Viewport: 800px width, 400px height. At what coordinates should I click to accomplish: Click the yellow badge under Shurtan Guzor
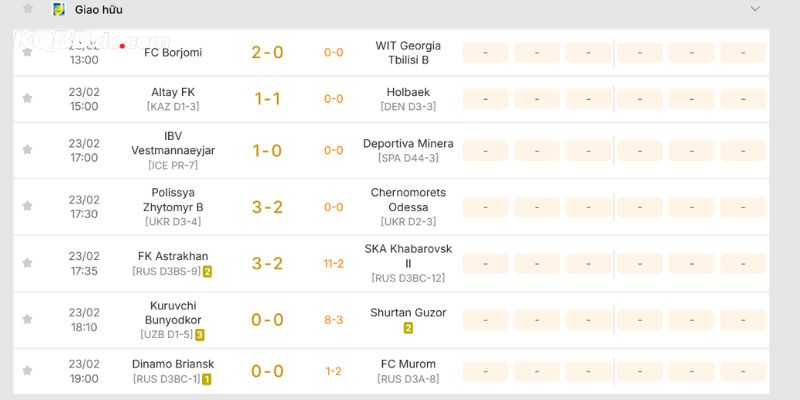coord(408,328)
